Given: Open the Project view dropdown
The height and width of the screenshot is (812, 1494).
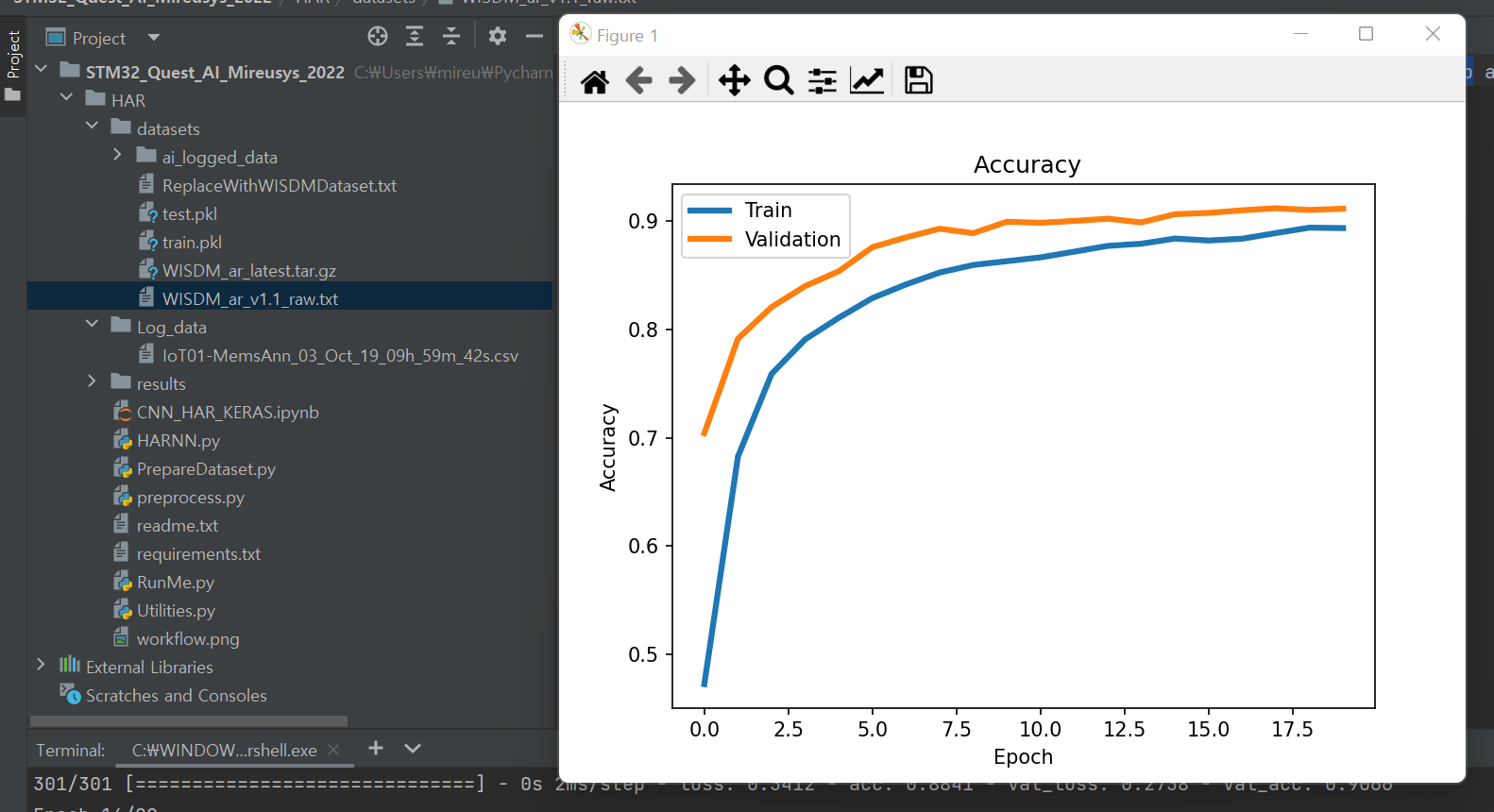Looking at the screenshot, I should pyautogui.click(x=154, y=38).
